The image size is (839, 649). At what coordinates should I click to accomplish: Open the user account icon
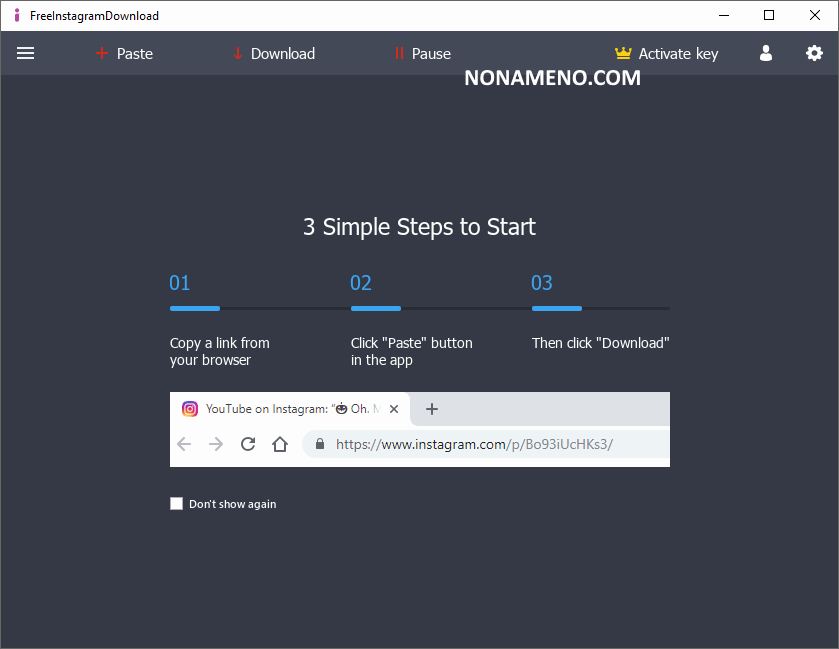tap(766, 54)
